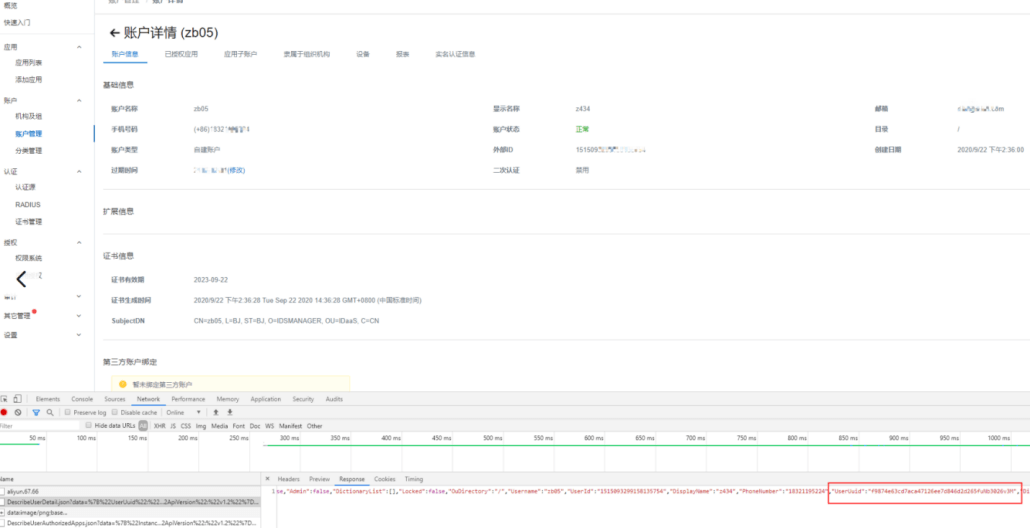
Task: Expand the 设置 section in the sidebar
Action: (80, 335)
